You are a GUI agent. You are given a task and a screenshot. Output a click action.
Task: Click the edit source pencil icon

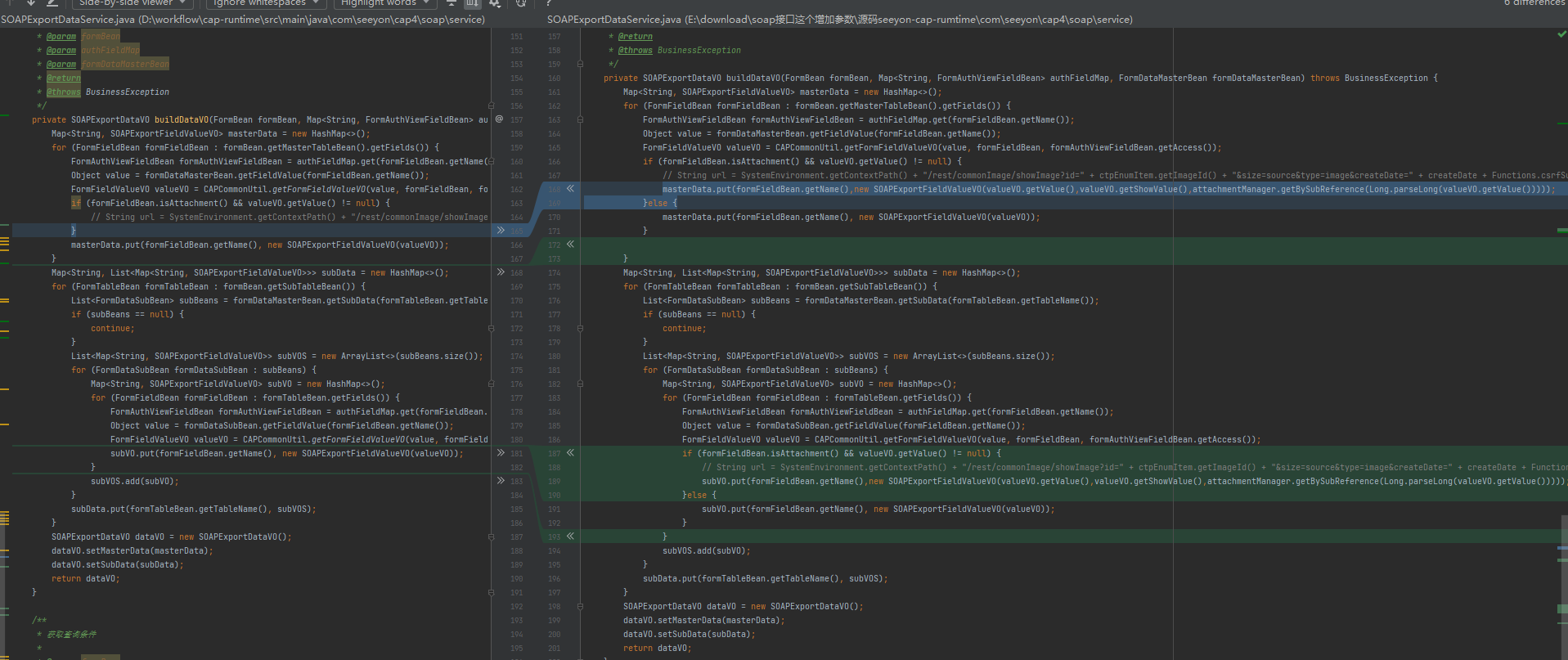pos(52,3)
